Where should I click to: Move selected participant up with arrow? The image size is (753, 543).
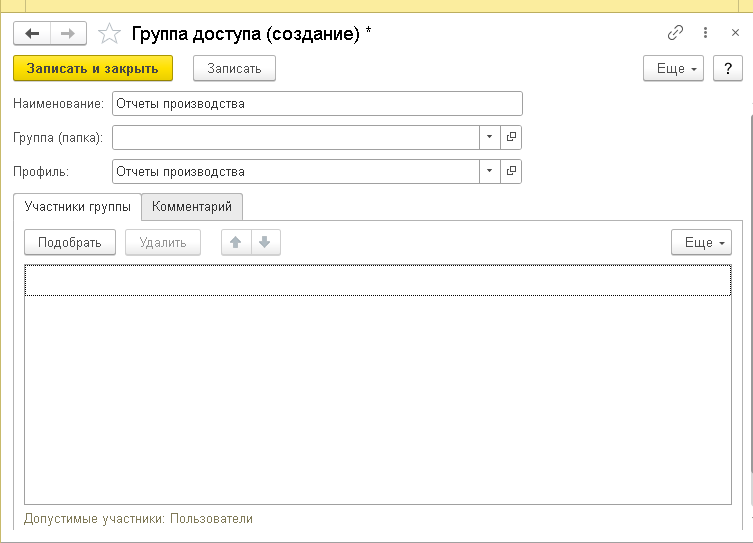(x=236, y=243)
